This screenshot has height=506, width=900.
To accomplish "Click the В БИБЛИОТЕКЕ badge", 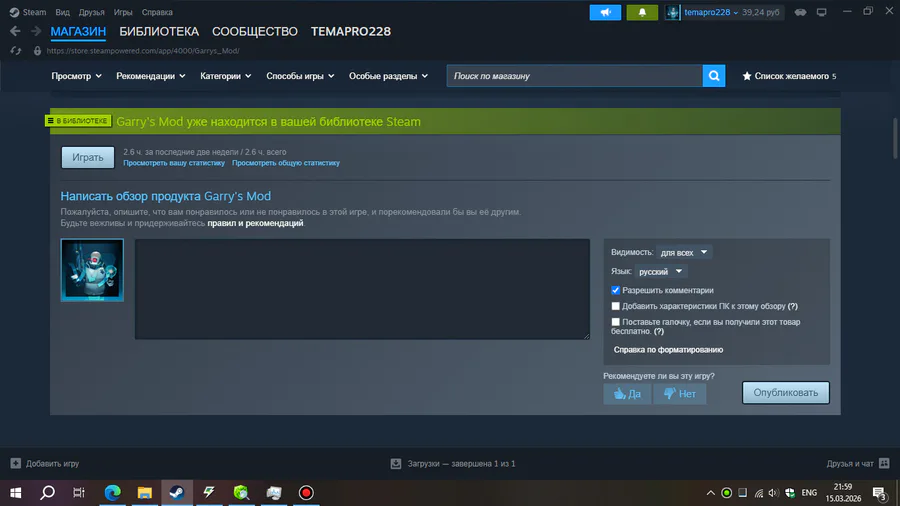I will tap(77, 120).
